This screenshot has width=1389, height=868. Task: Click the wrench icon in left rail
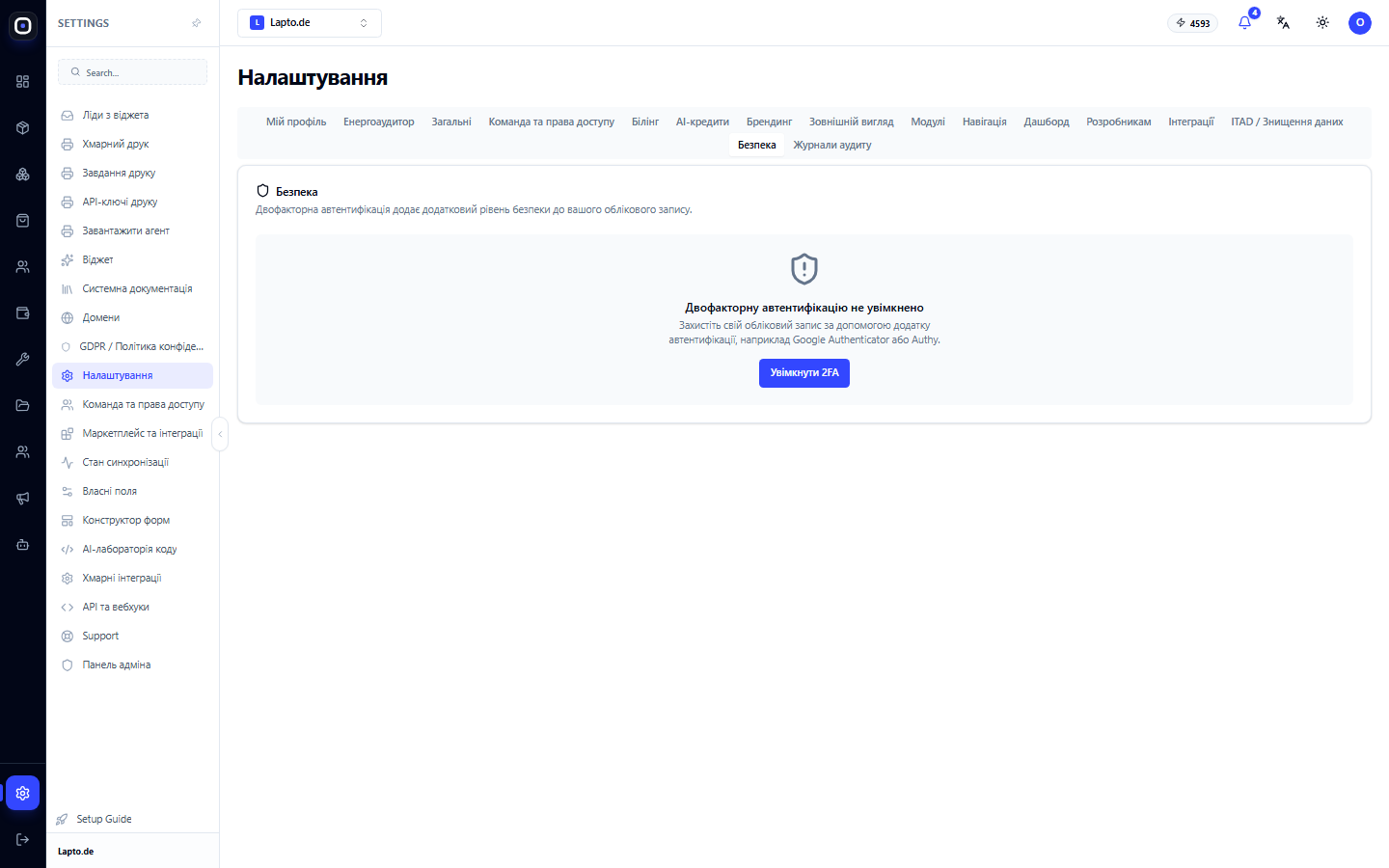(23, 360)
